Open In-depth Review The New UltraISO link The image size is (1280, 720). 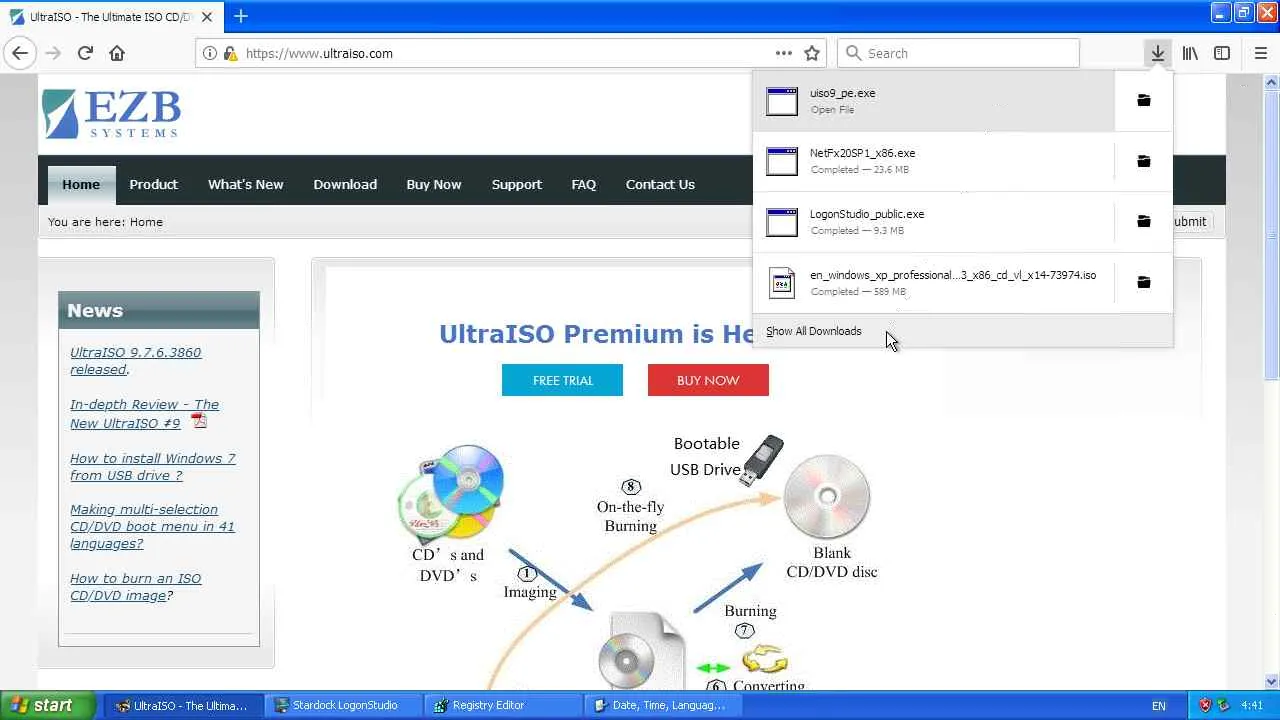point(144,414)
